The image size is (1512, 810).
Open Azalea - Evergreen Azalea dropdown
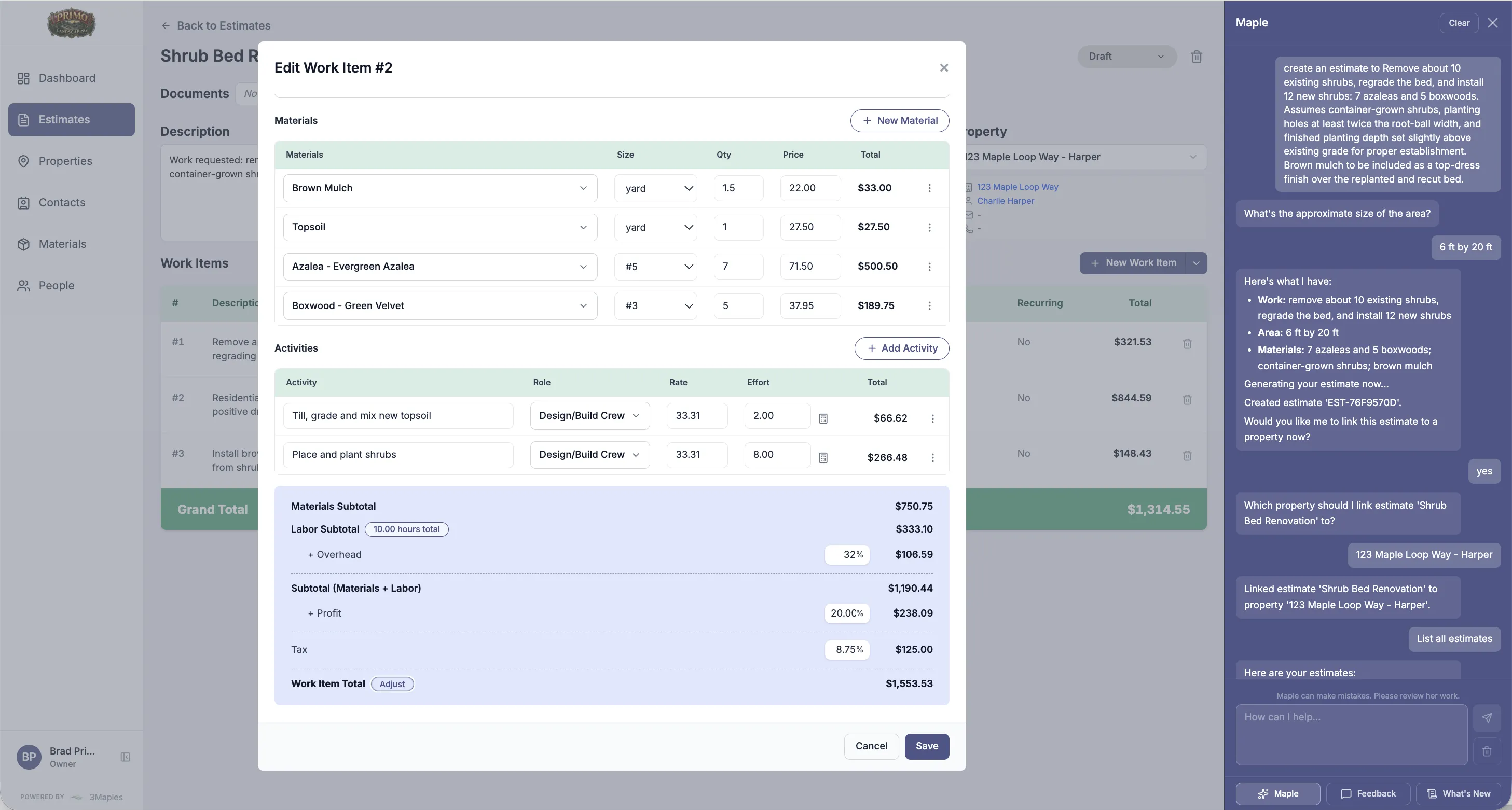click(x=439, y=267)
